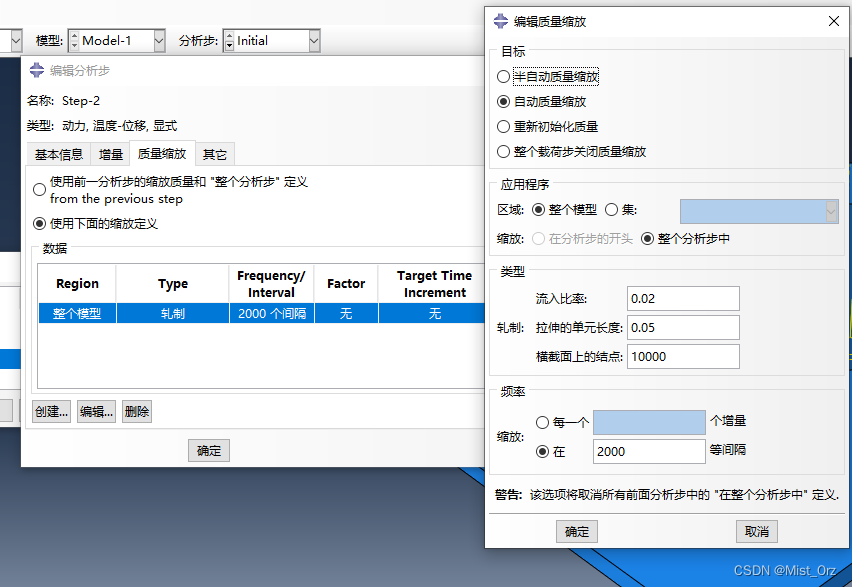Image resolution: width=852 pixels, height=587 pixels.
Task: Switch to the 其它 tab
Action: click(x=215, y=155)
